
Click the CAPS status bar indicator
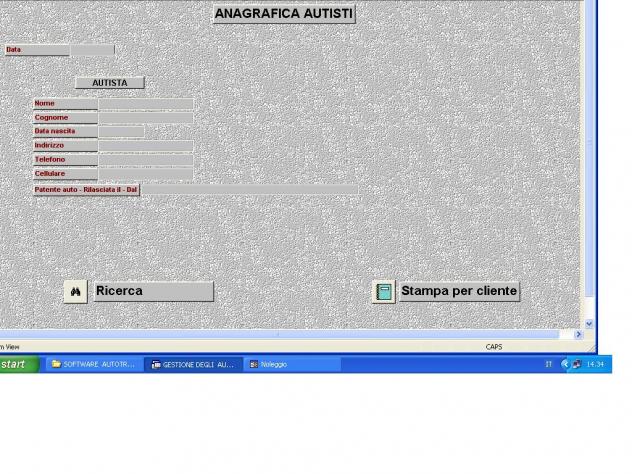pyautogui.click(x=494, y=347)
